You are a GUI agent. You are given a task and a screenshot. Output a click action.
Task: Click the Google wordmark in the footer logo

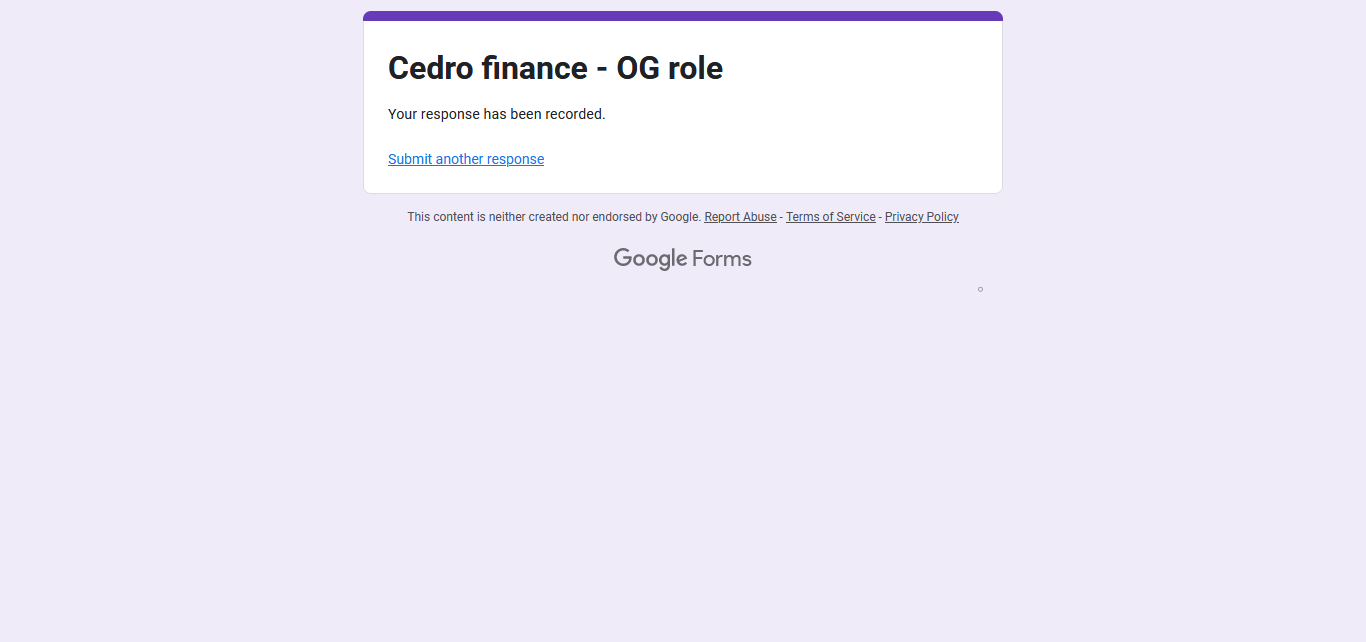(650, 259)
